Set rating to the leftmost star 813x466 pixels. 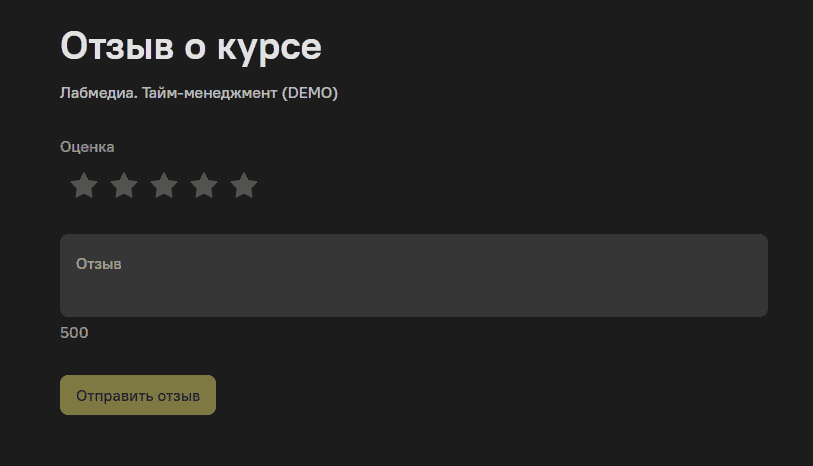coord(84,185)
